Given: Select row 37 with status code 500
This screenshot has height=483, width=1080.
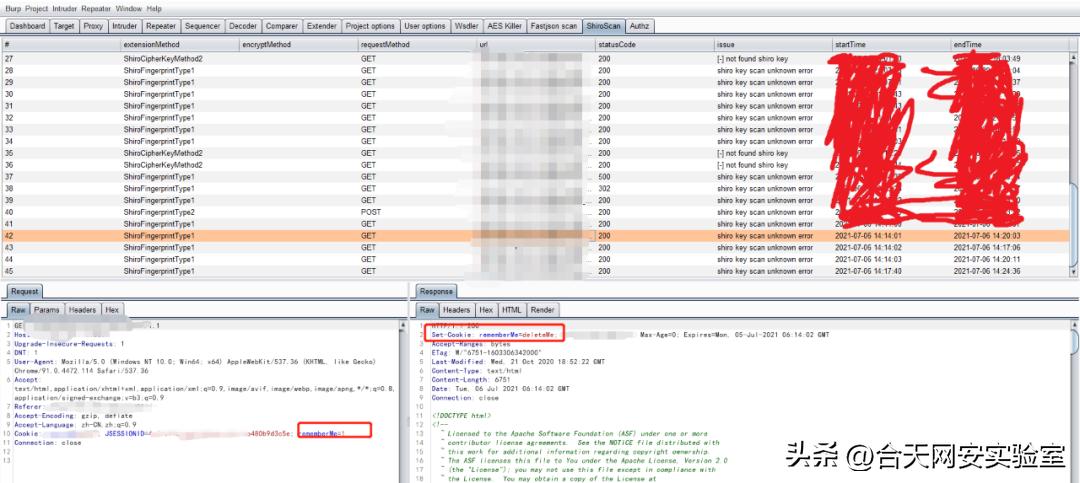Looking at the screenshot, I should coord(605,177).
